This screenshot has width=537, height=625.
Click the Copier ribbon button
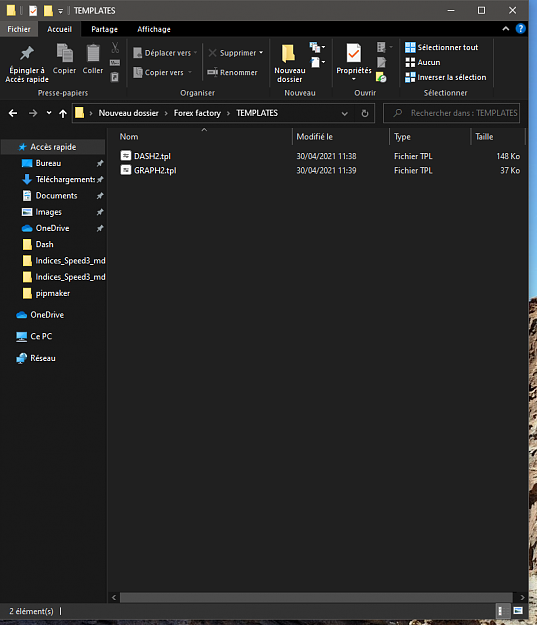(x=64, y=59)
